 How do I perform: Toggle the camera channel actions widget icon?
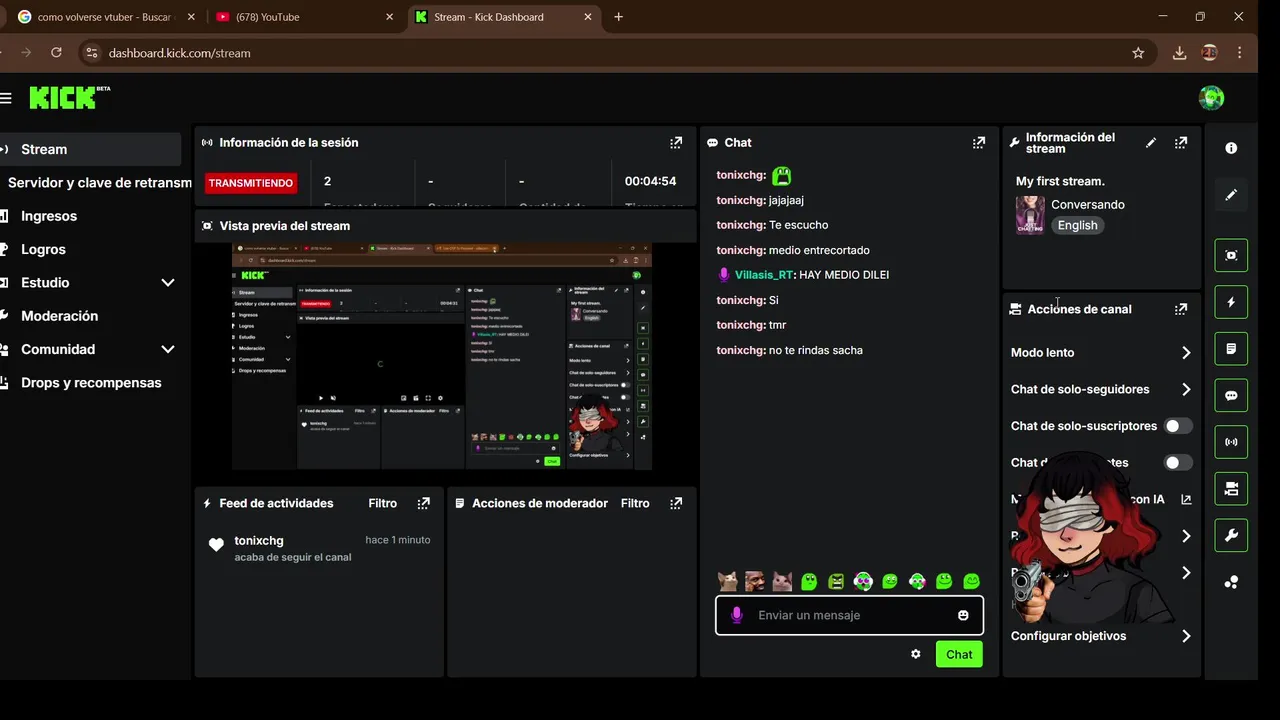1231,489
